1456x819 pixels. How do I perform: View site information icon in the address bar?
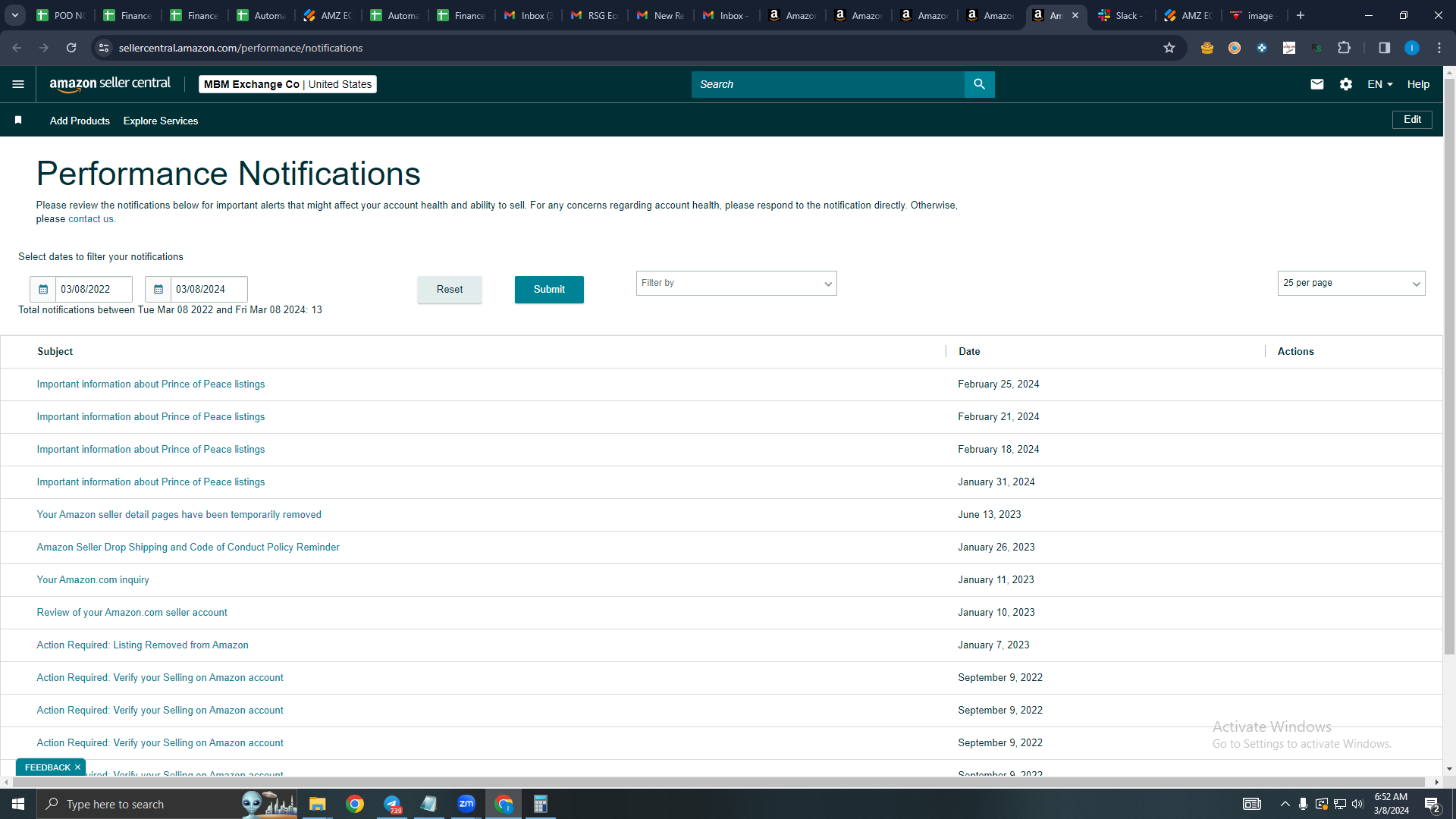[104, 48]
